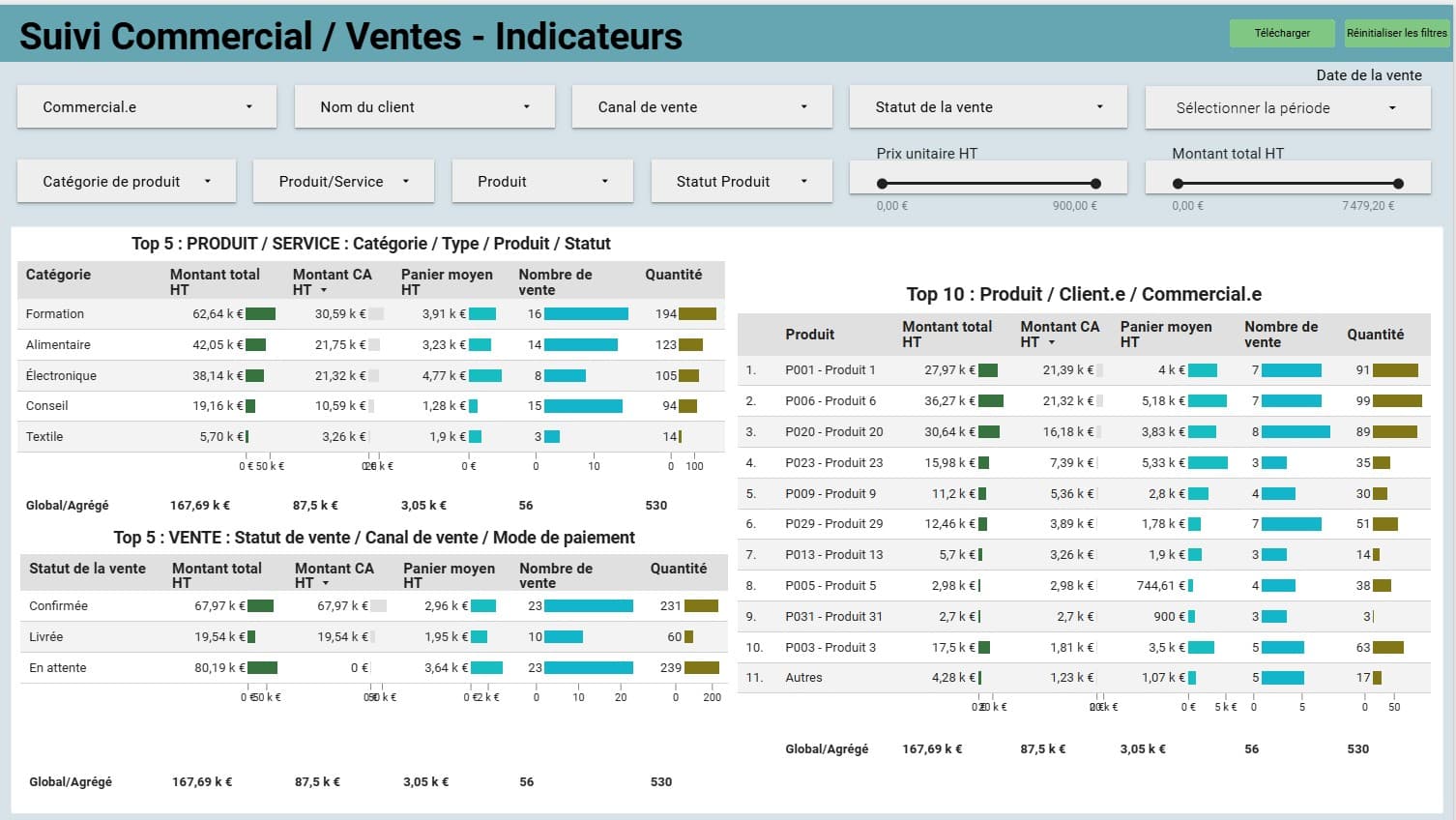Click Quantité header in Top 10 table
The width and height of the screenshot is (1456, 820).
pos(1375,335)
